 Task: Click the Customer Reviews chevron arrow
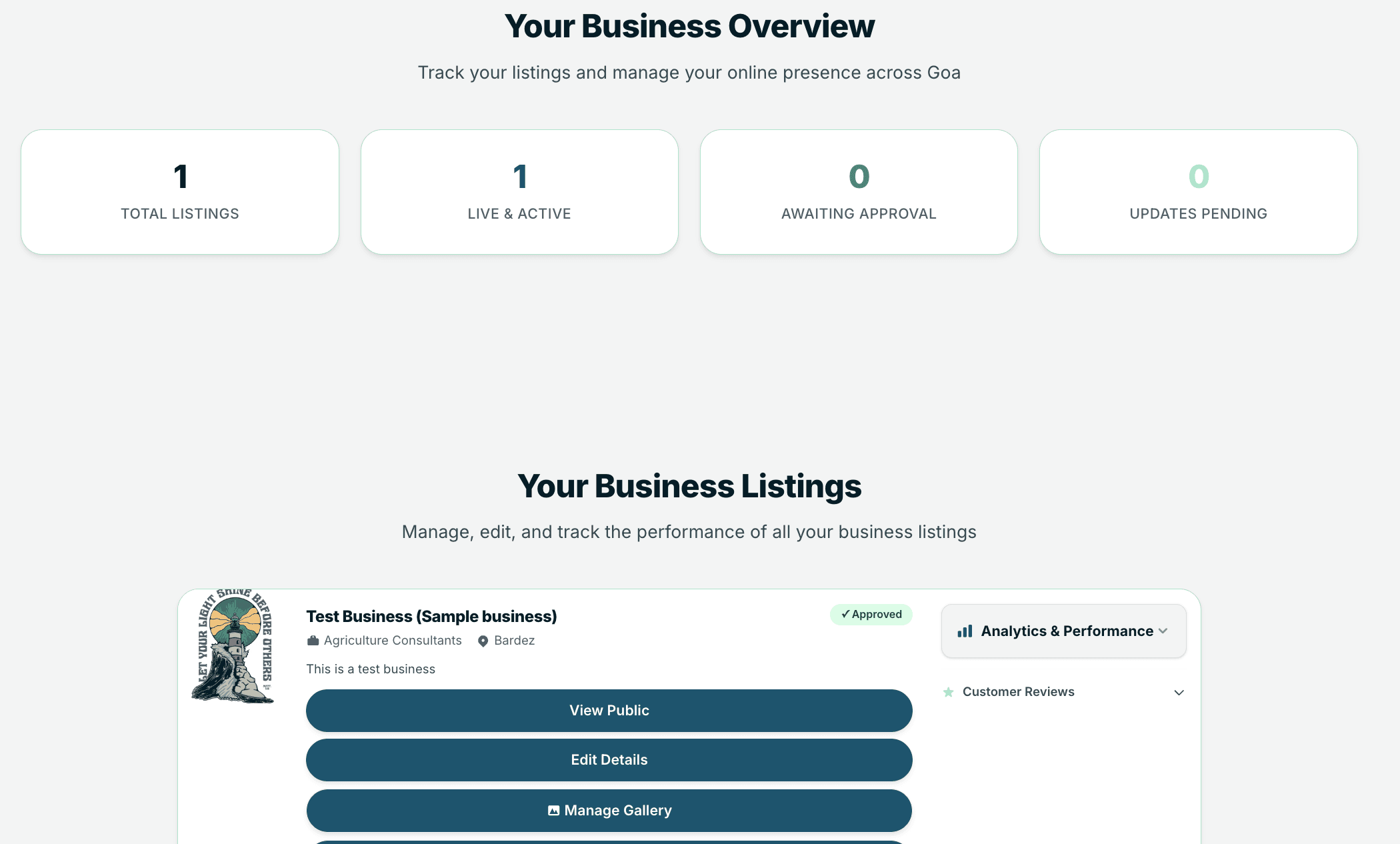(x=1179, y=692)
